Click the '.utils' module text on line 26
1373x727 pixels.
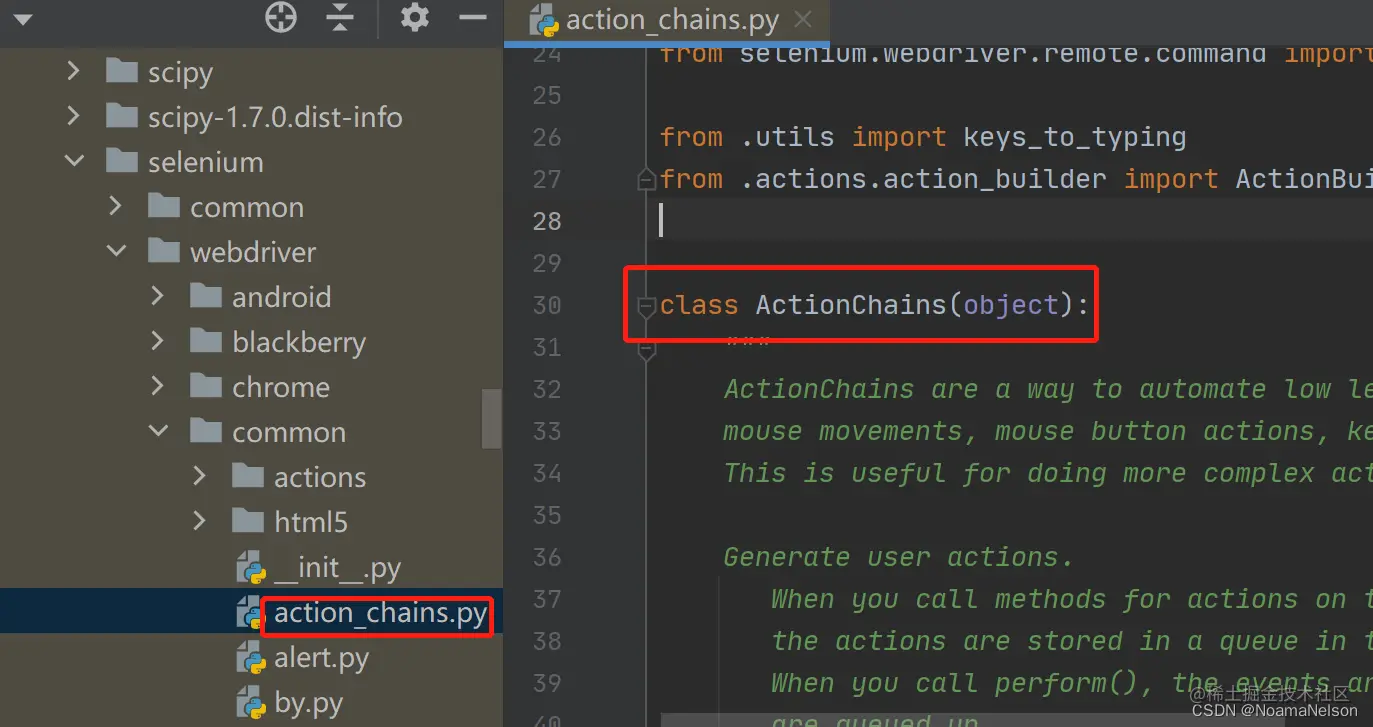click(787, 137)
